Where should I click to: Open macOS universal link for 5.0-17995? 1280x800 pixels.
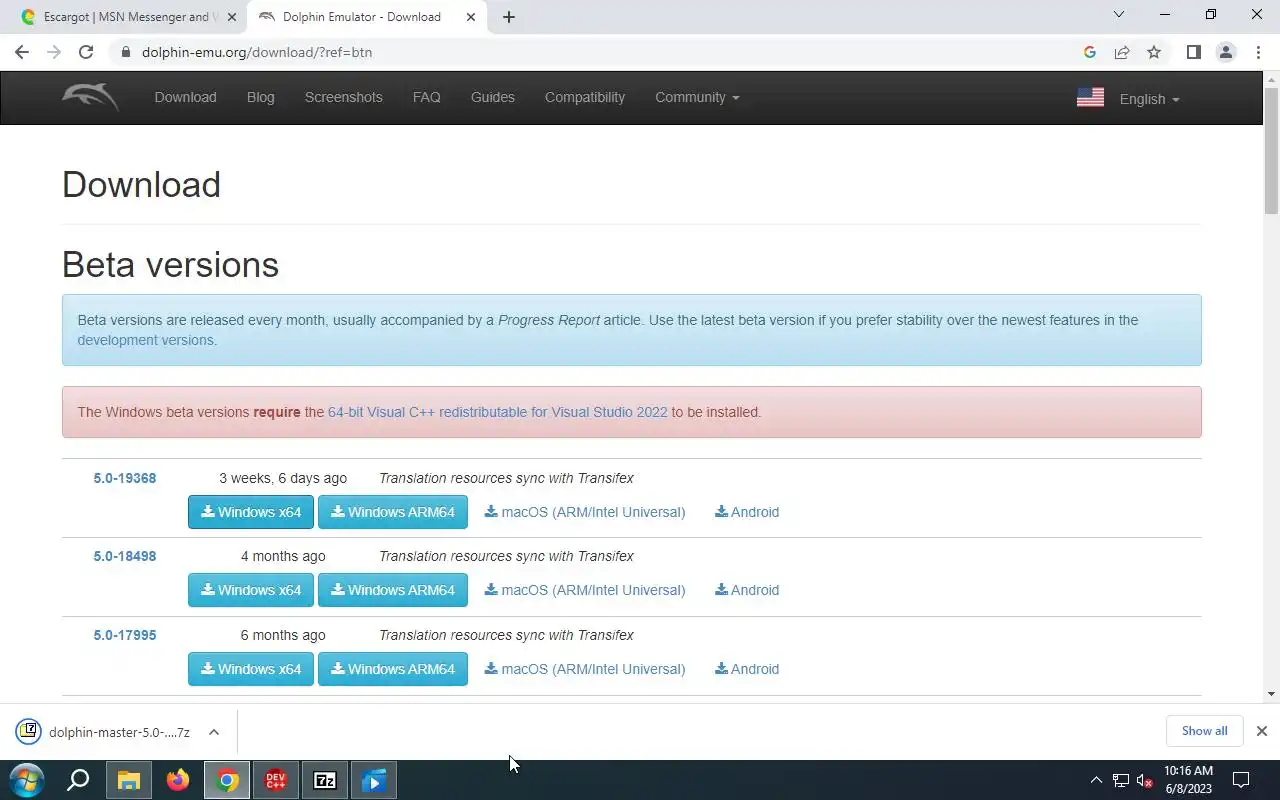coord(585,669)
